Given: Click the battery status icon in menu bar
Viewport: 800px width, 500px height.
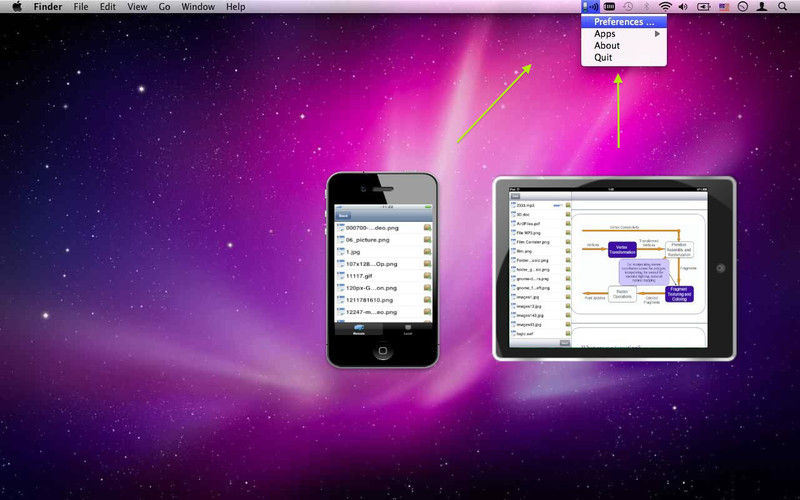Looking at the screenshot, I should 609,7.
